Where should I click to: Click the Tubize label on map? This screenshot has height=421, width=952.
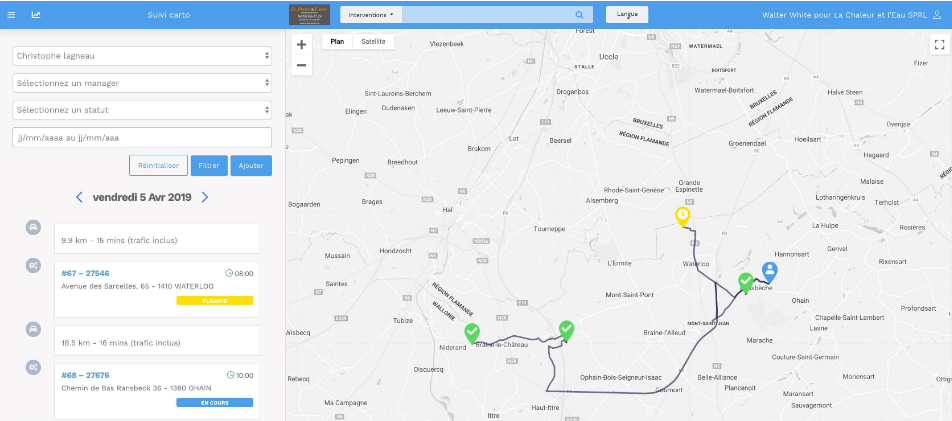pyautogui.click(x=403, y=321)
